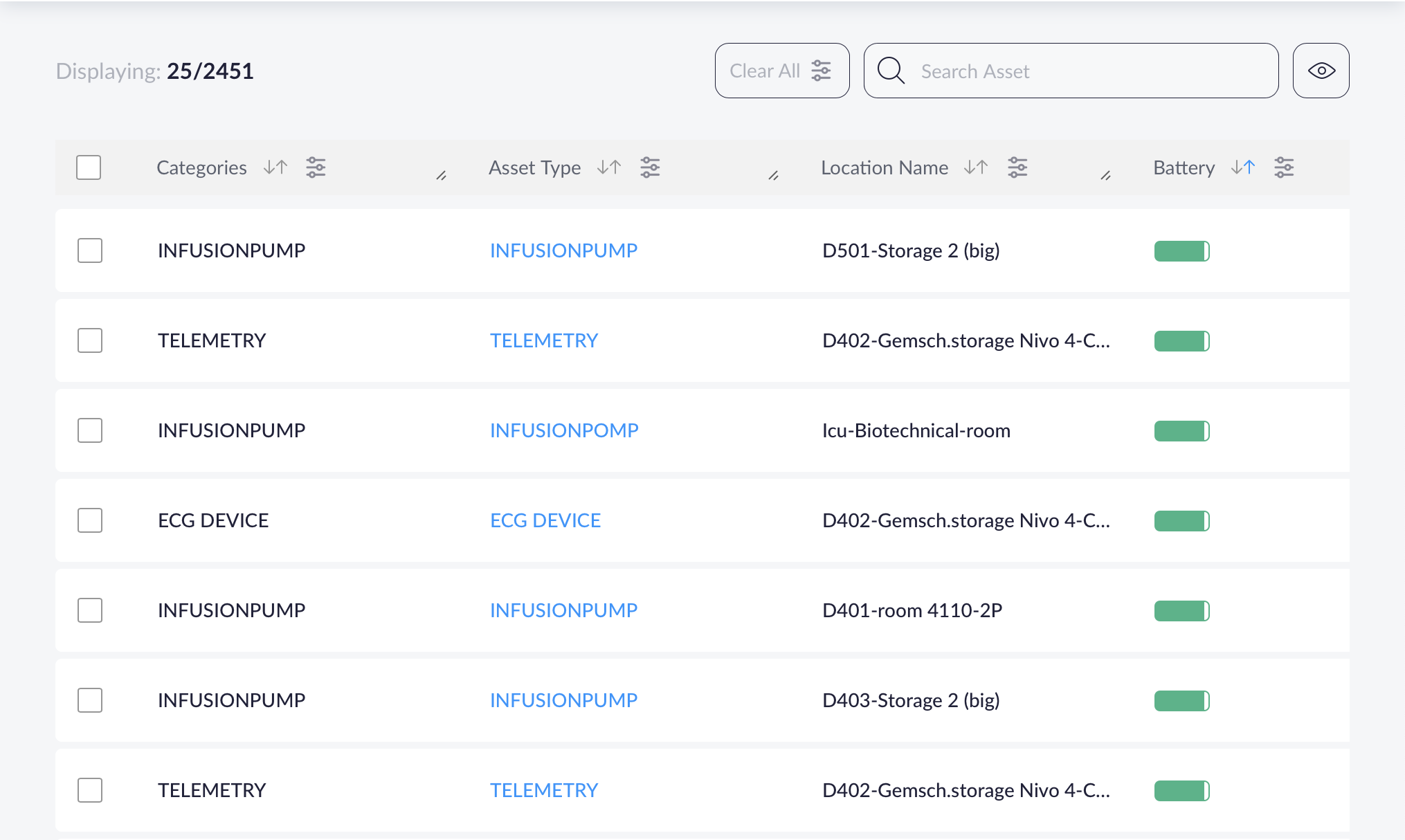The height and width of the screenshot is (840, 1405).
Task: Grab the Categories column resize handle
Action: [441, 176]
